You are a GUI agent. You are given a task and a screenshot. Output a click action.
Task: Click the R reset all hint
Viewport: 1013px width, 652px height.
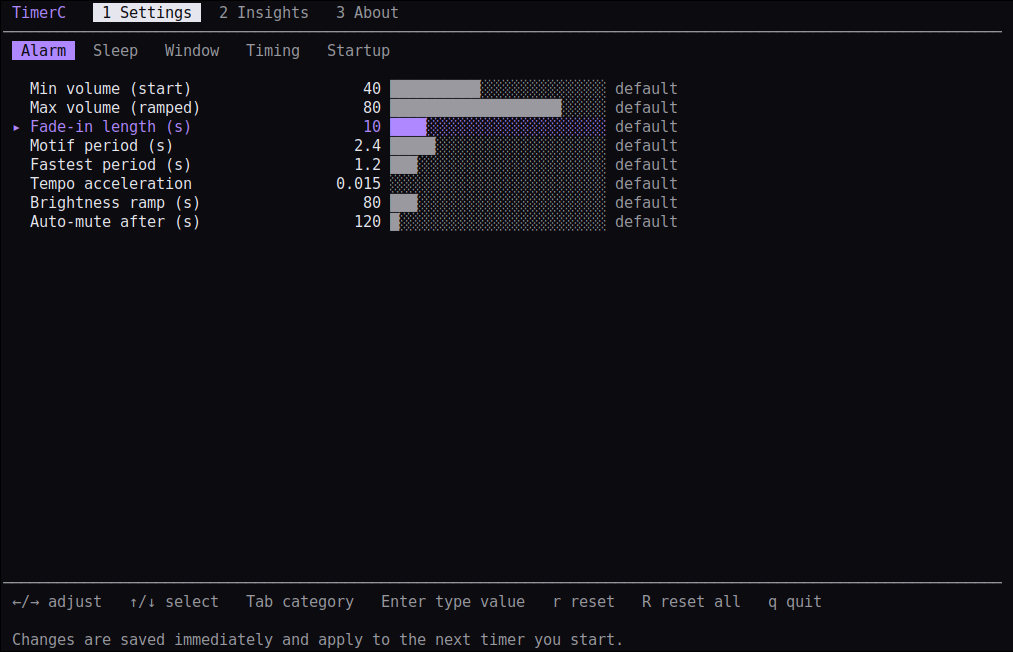[x=691, y=602]
